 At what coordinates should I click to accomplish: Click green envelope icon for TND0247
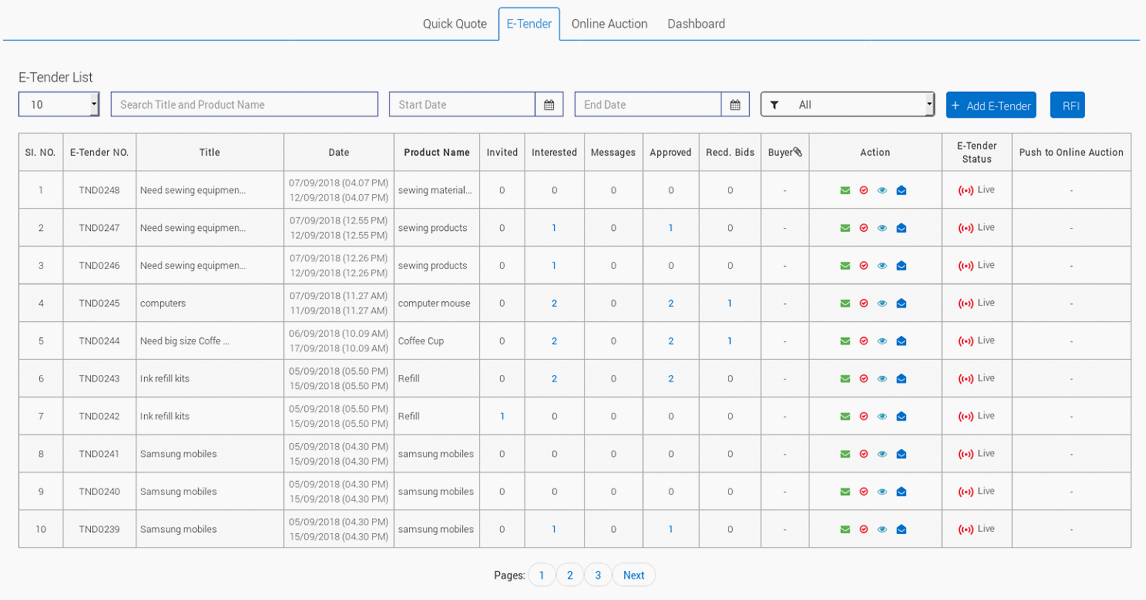click(845, 228)
